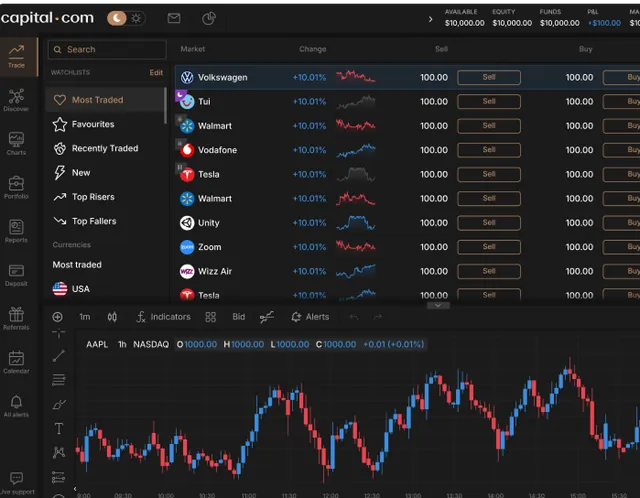640x498 pixels.
Task: Open chart Alerts
Action: (310, 317)
